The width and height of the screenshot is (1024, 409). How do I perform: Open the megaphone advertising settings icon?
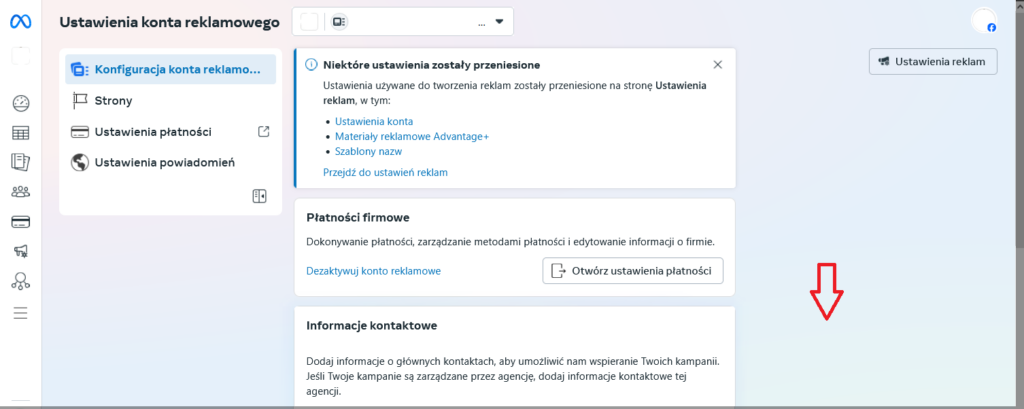21,252
